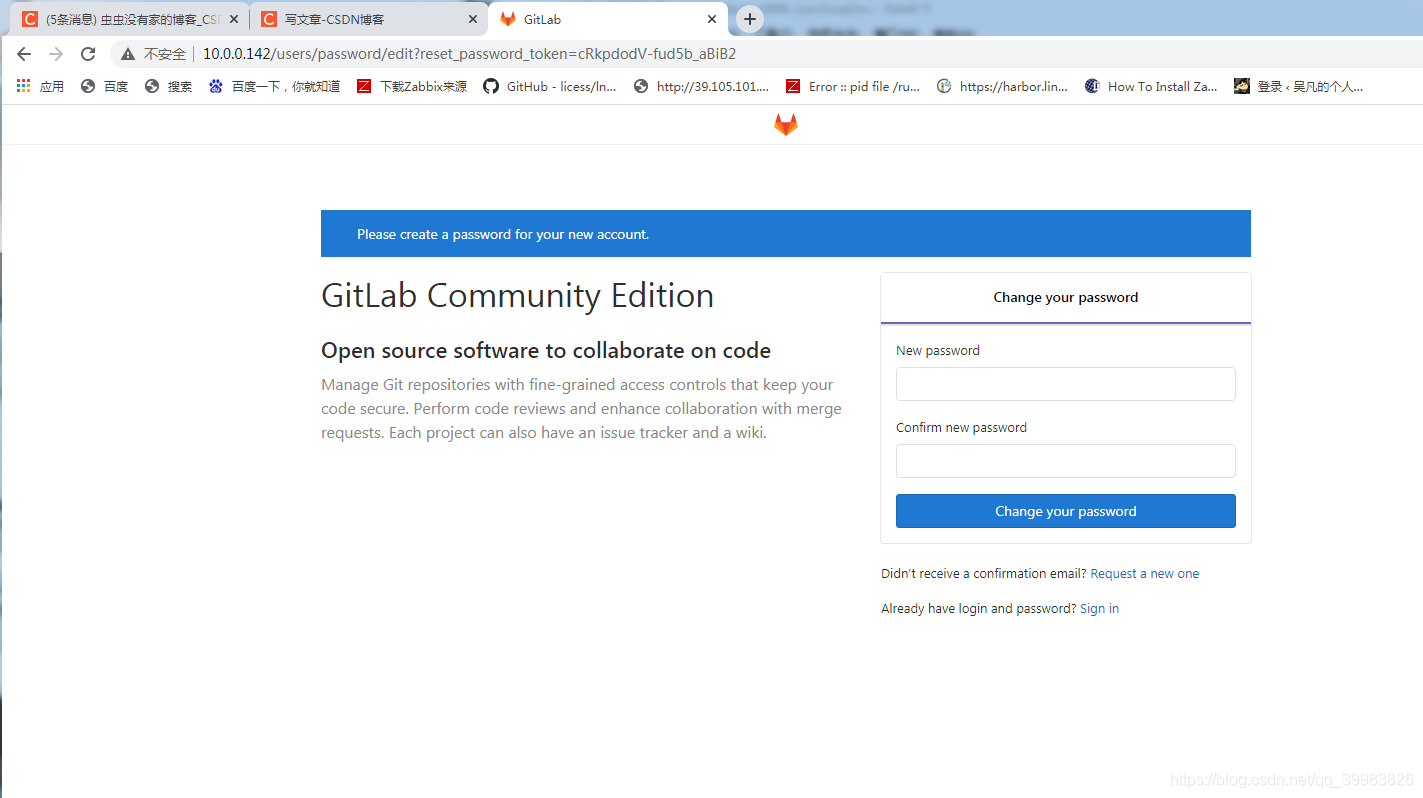Open the 应用 apps grid bookmark
1423x798 pixels.
[40, 87]
